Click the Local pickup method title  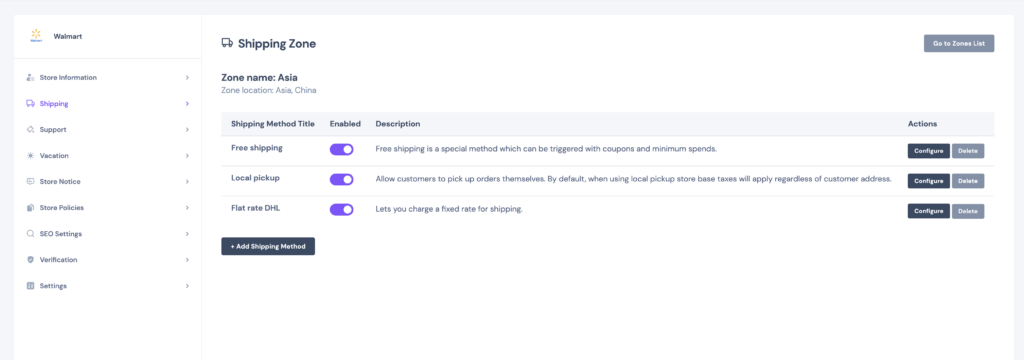point(255,178)
